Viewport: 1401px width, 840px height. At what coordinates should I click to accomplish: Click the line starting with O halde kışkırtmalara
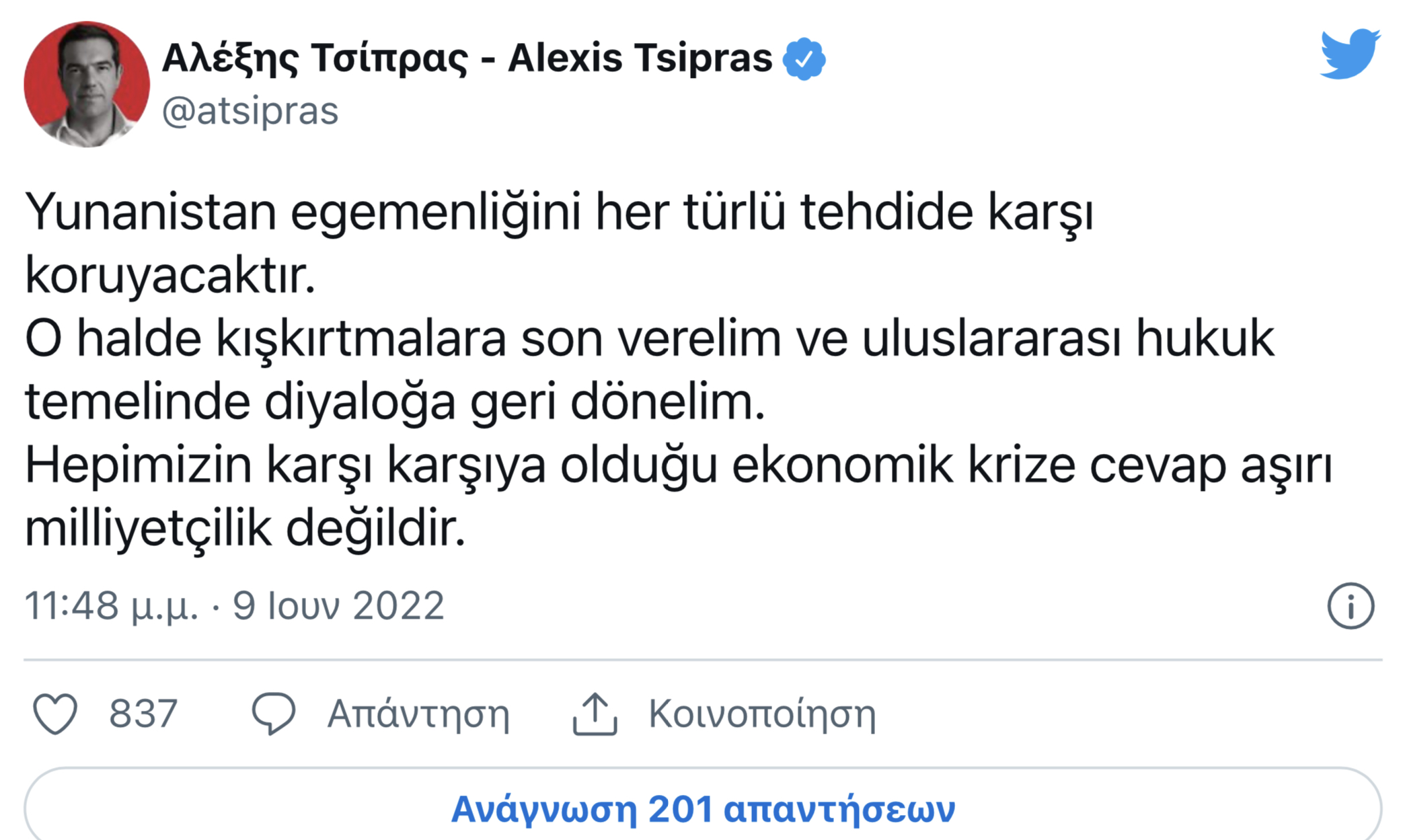[649, 339]
